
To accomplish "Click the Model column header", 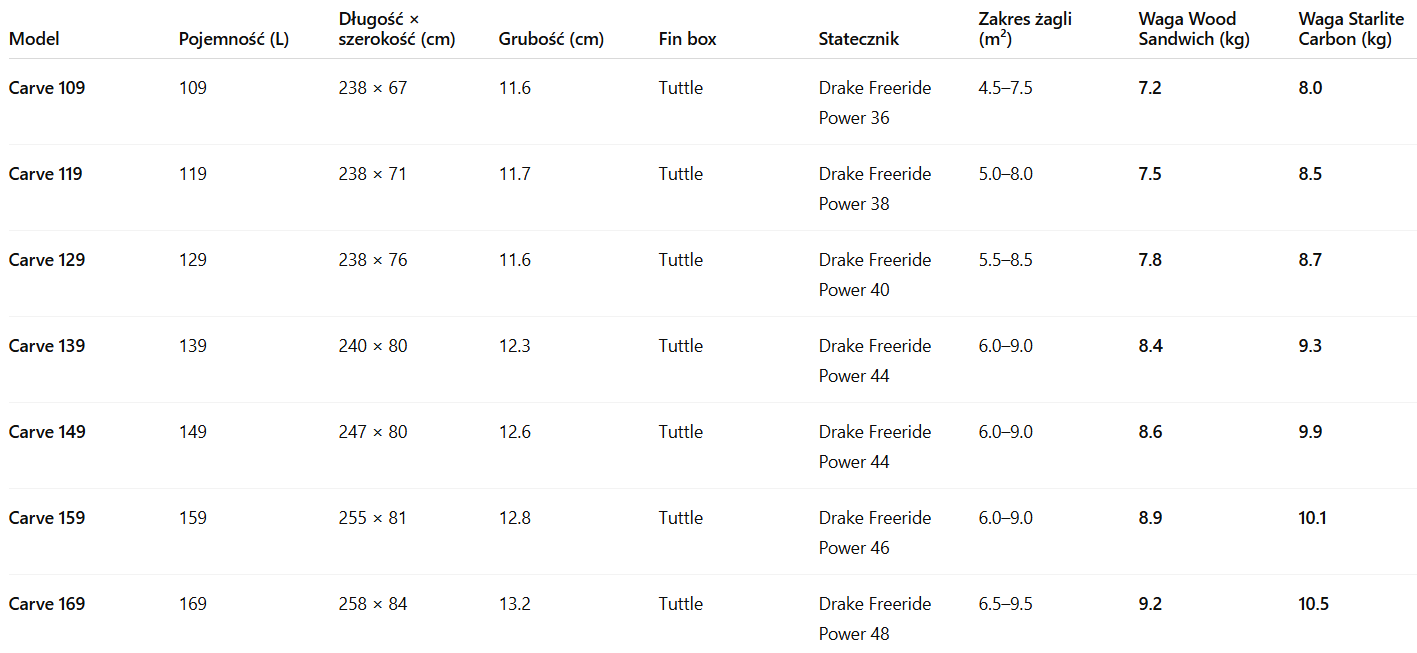I will tap(34, 39).
